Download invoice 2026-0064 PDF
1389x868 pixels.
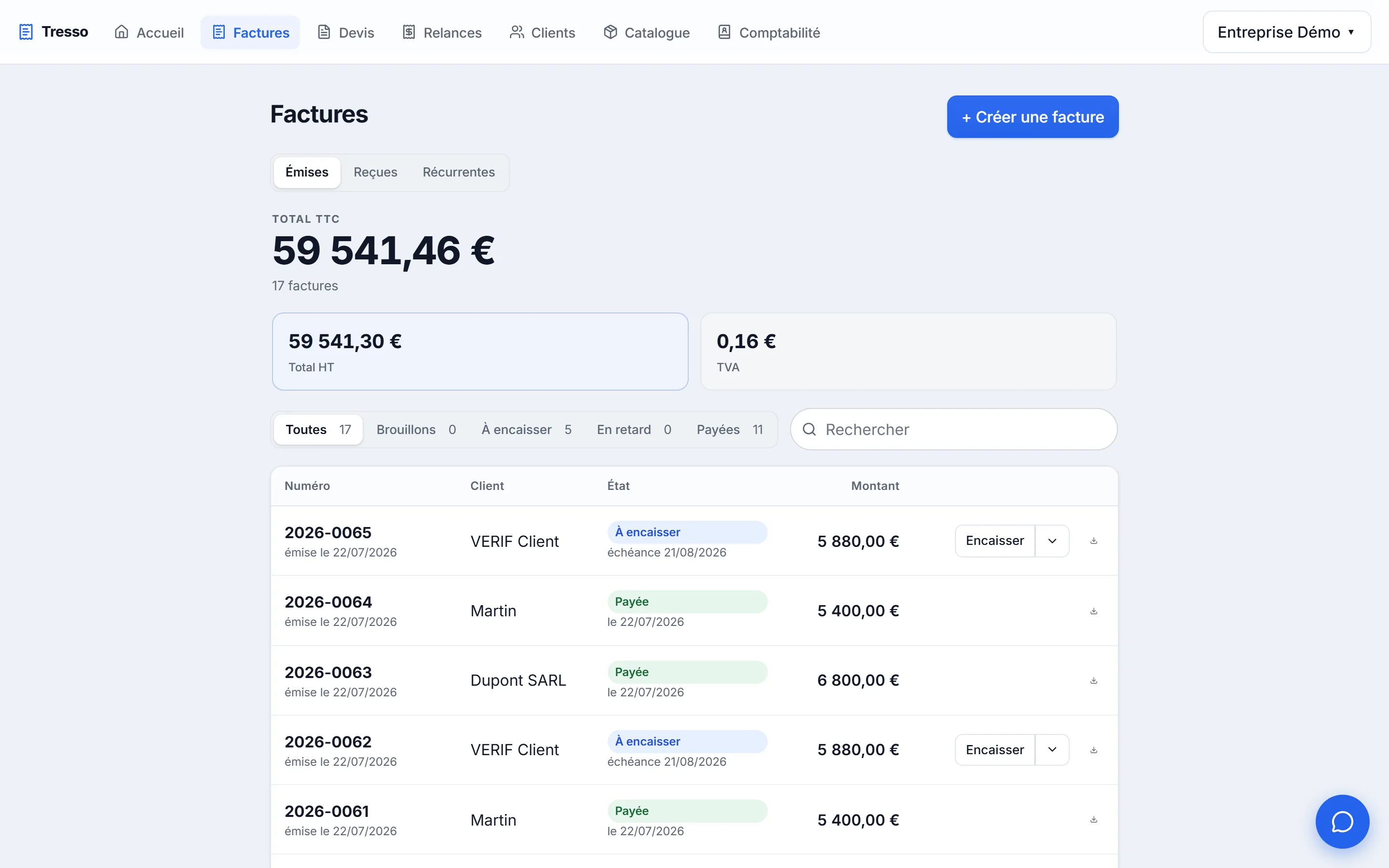tap(1093, 611)
